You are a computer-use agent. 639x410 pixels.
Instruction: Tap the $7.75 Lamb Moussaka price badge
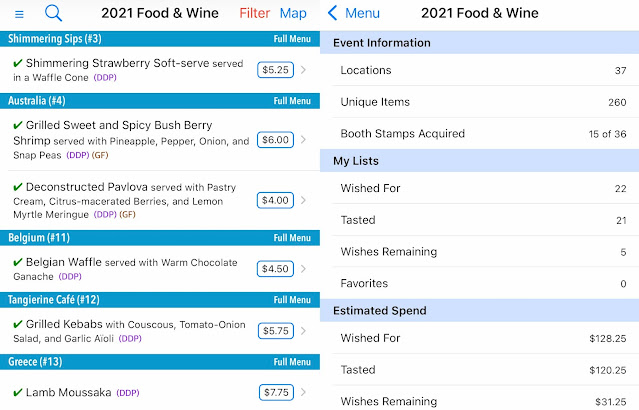[275, 393]
